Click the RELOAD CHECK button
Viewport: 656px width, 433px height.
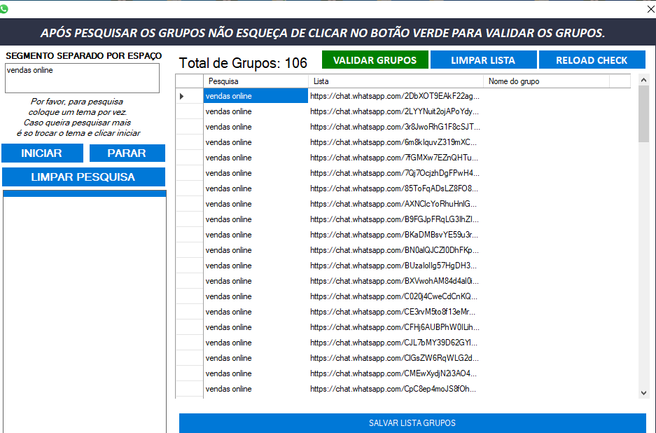click(592, 60)
